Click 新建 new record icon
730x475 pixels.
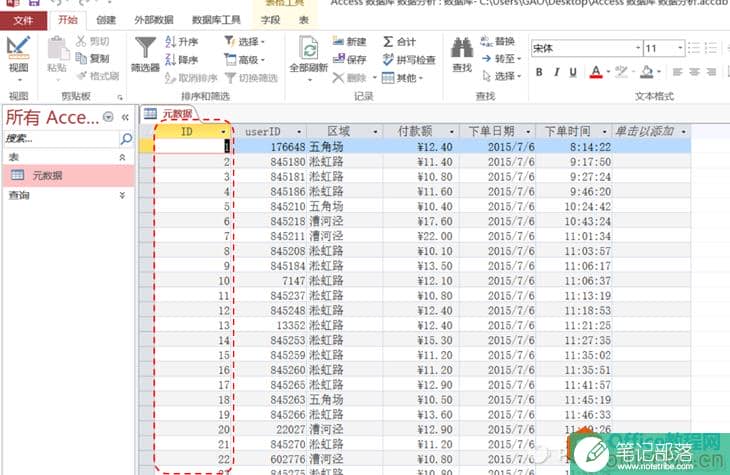coord(338,41)
